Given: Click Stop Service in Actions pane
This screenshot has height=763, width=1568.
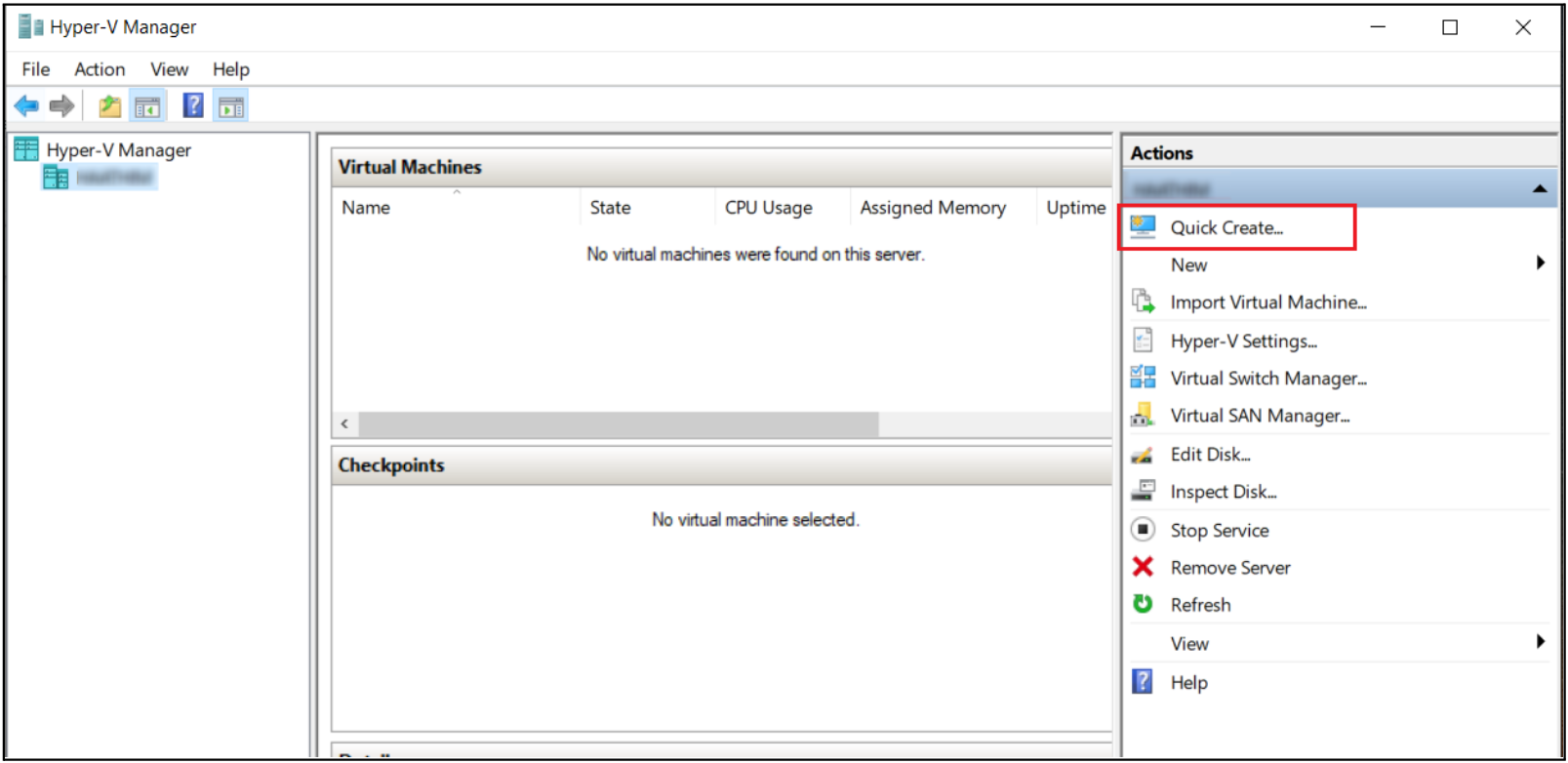Looking at the screenshot, I should pyautogui.click(x=1220, y=530).
